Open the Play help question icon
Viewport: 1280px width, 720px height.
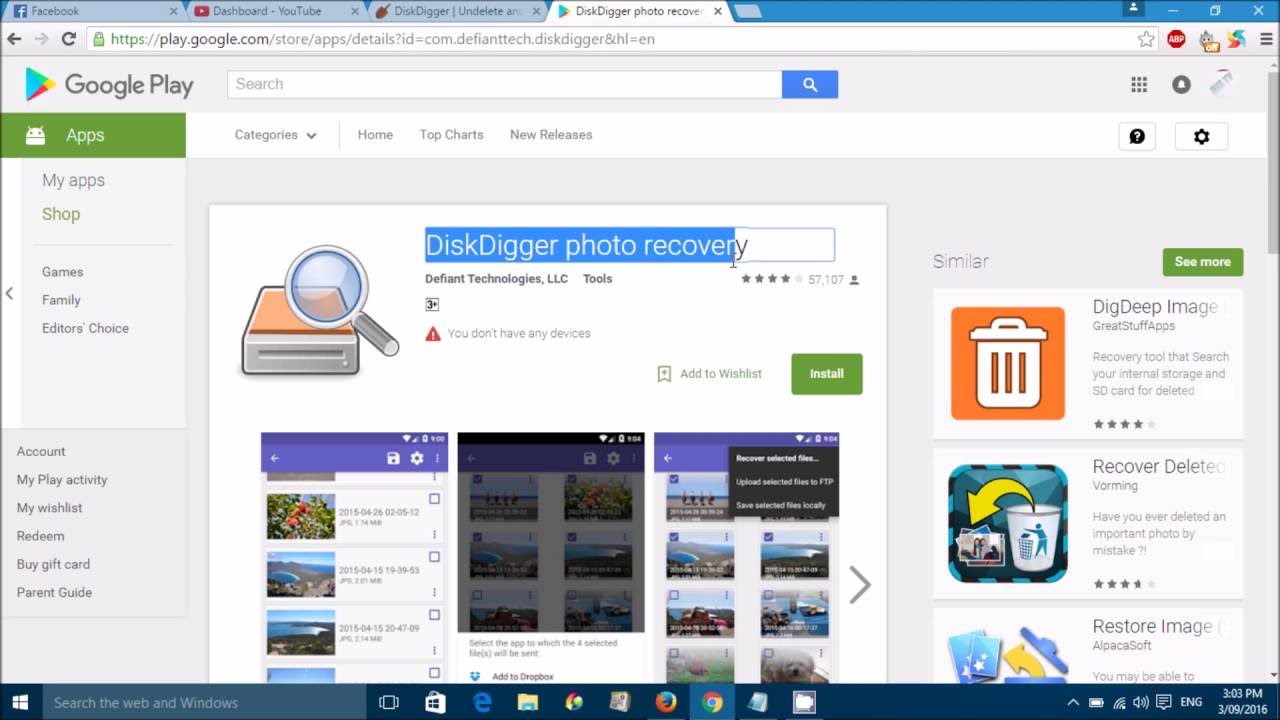tap(1137, 136)
